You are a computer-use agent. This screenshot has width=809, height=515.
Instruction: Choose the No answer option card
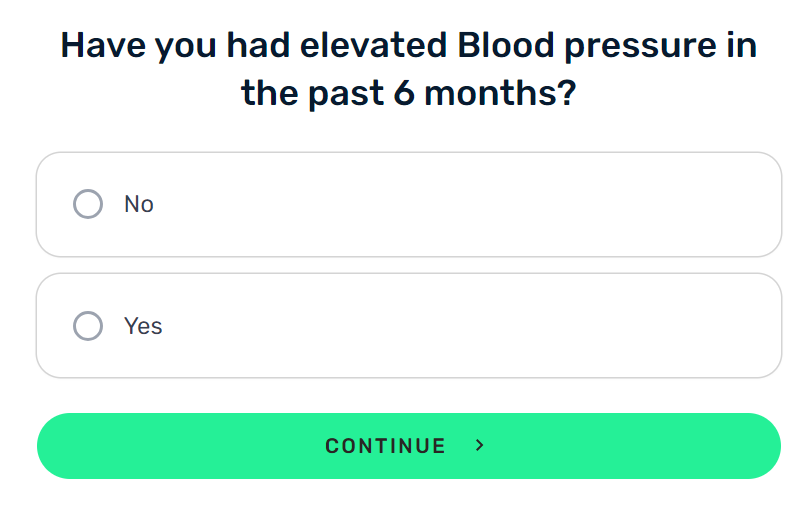pyautogui.click(x=409, y=204)
